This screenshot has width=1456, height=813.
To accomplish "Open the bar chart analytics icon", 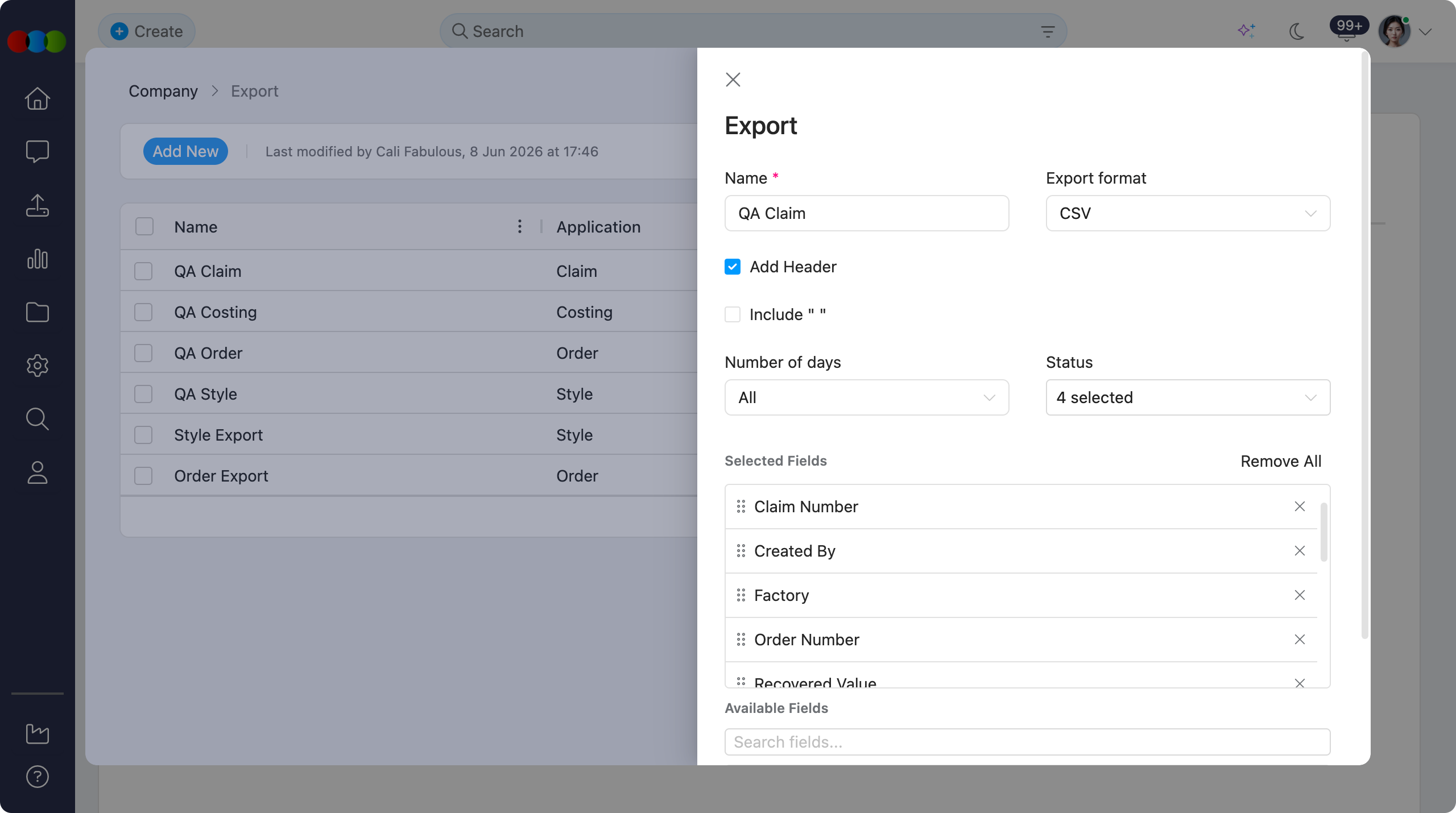I will 38,259.
